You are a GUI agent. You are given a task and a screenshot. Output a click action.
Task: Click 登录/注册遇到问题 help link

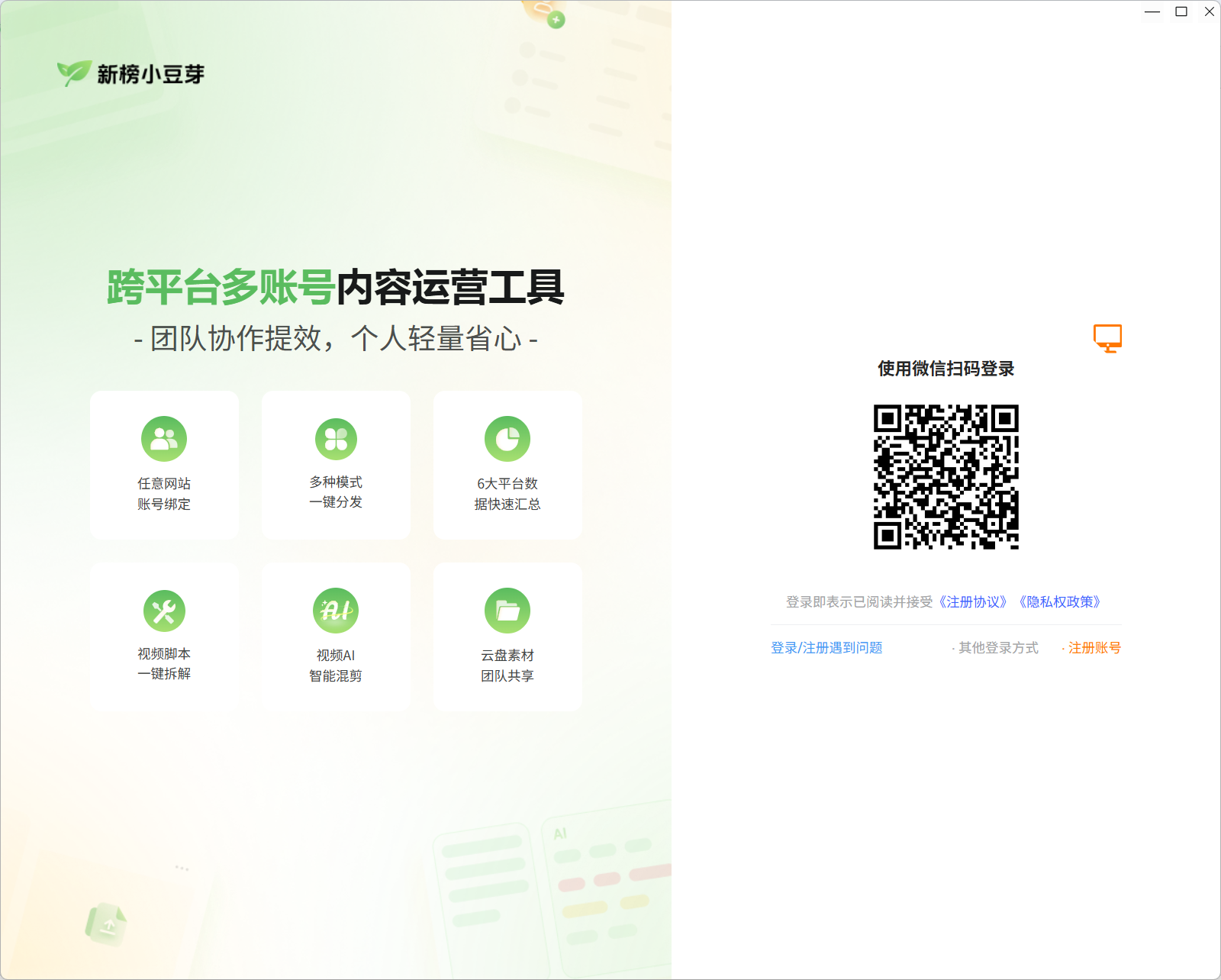click(826, 647)
